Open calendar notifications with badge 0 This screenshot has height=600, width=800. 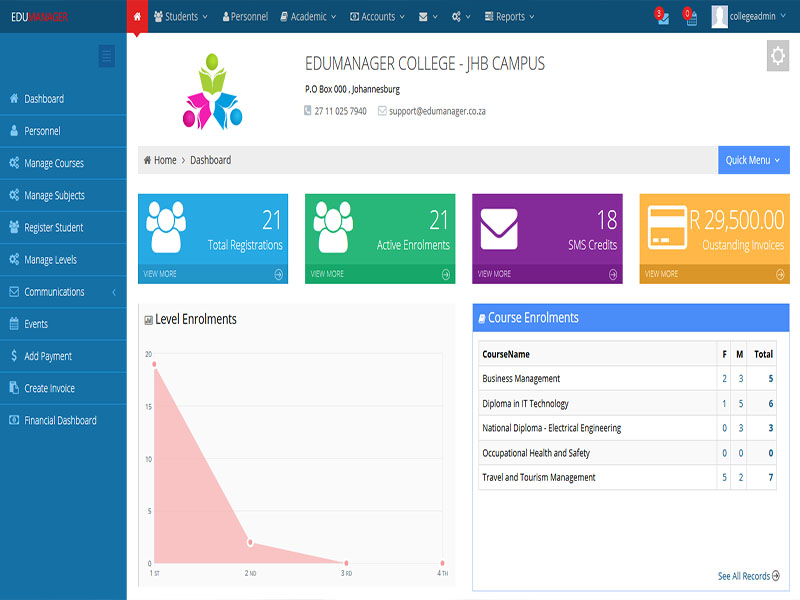tap(690, 16)
